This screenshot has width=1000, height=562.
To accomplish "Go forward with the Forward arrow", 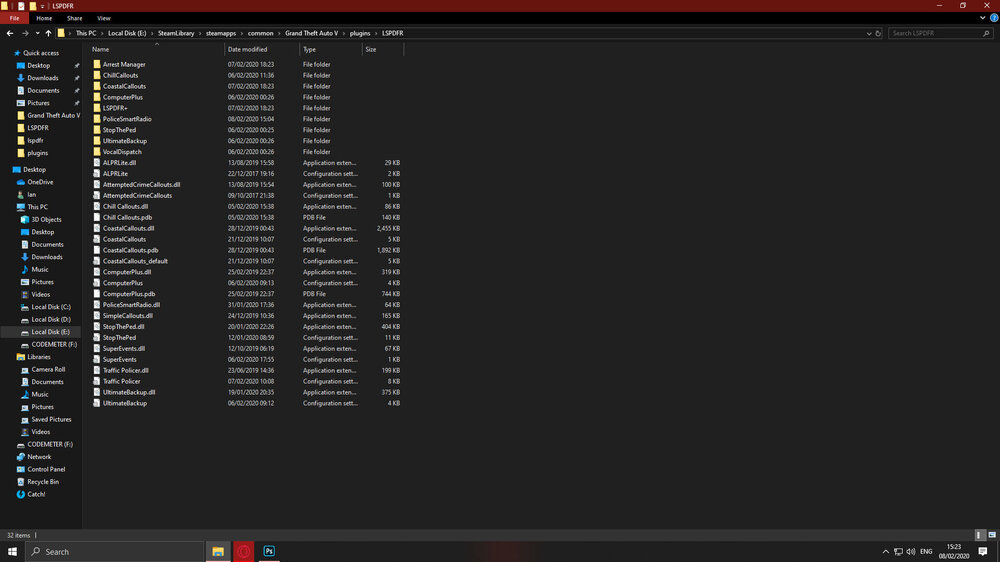I will [25, 33].
